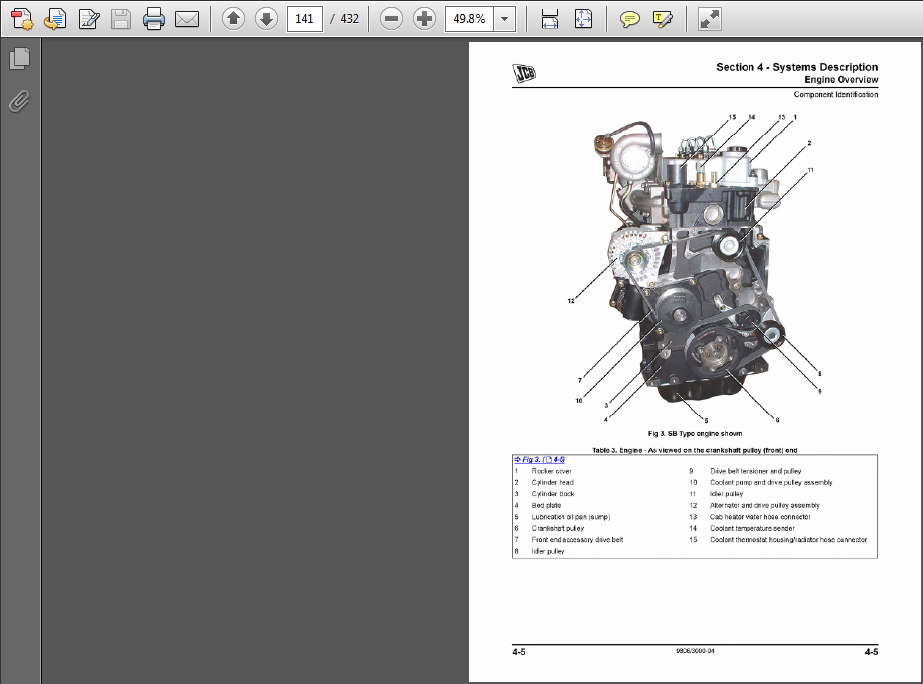Viewport: 923px width, 684px height.
Task: Open the zoom level dropdown arrow
Action: point(505,18)
